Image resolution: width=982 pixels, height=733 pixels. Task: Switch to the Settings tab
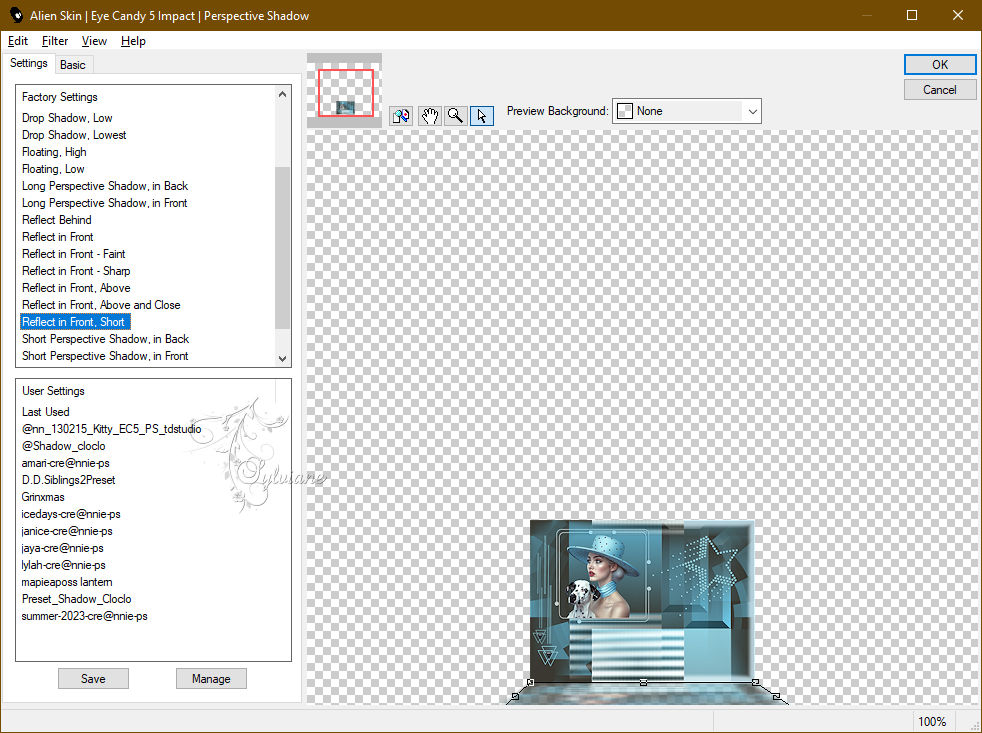pos(29,63)
